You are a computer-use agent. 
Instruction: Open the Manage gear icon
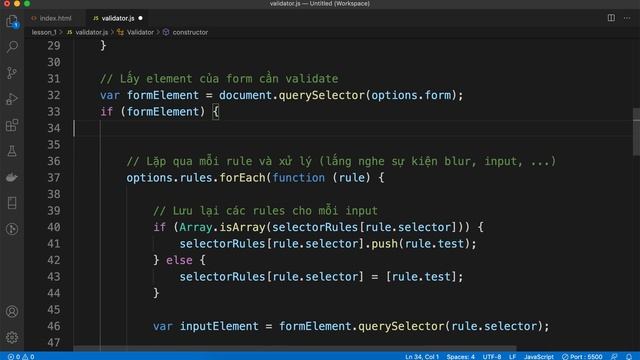tap(12, 337)
